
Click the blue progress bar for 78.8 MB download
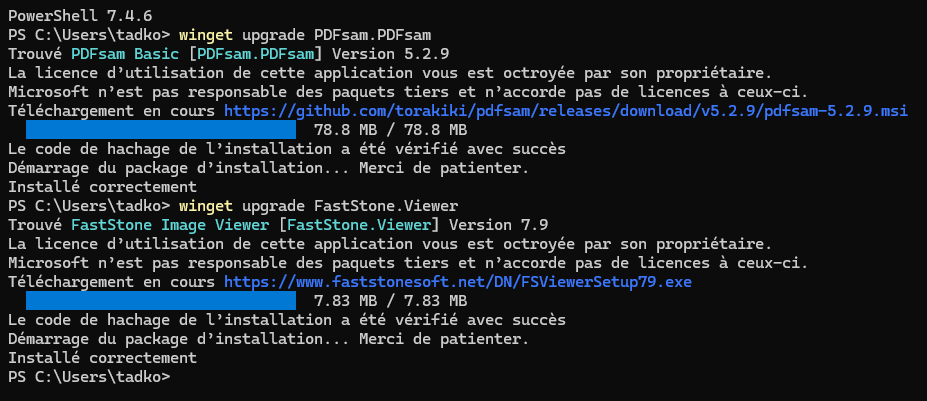[x=161, y=130]
